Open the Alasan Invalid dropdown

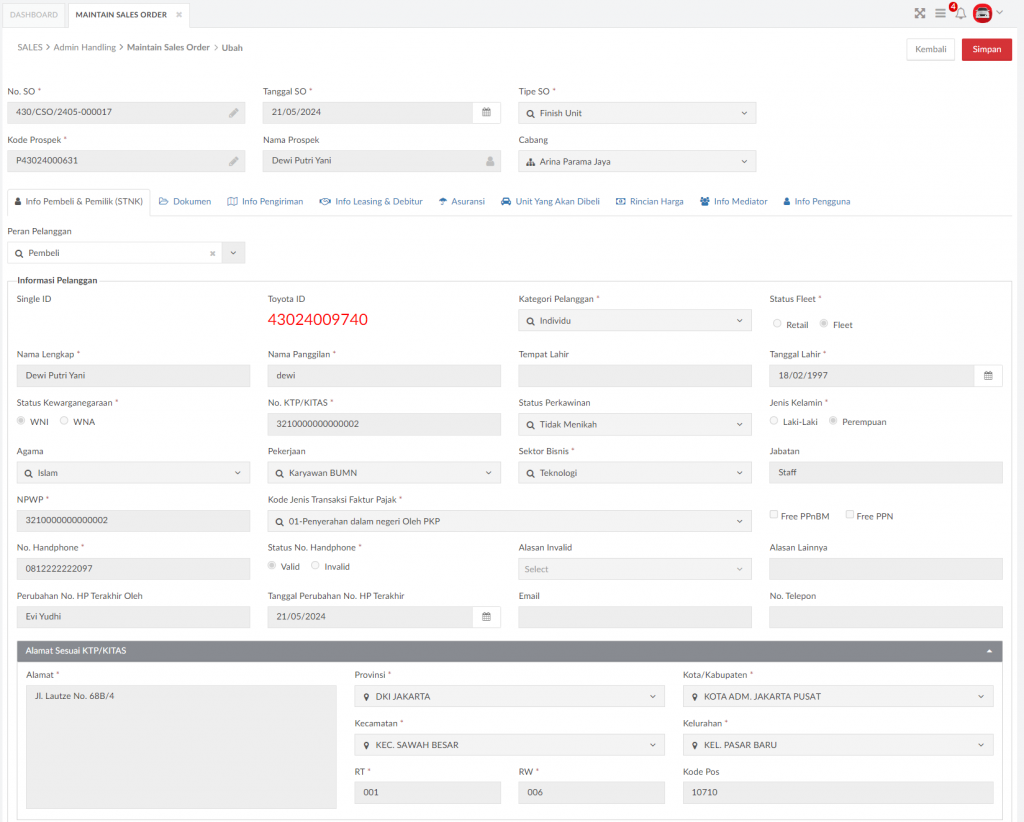635,569
